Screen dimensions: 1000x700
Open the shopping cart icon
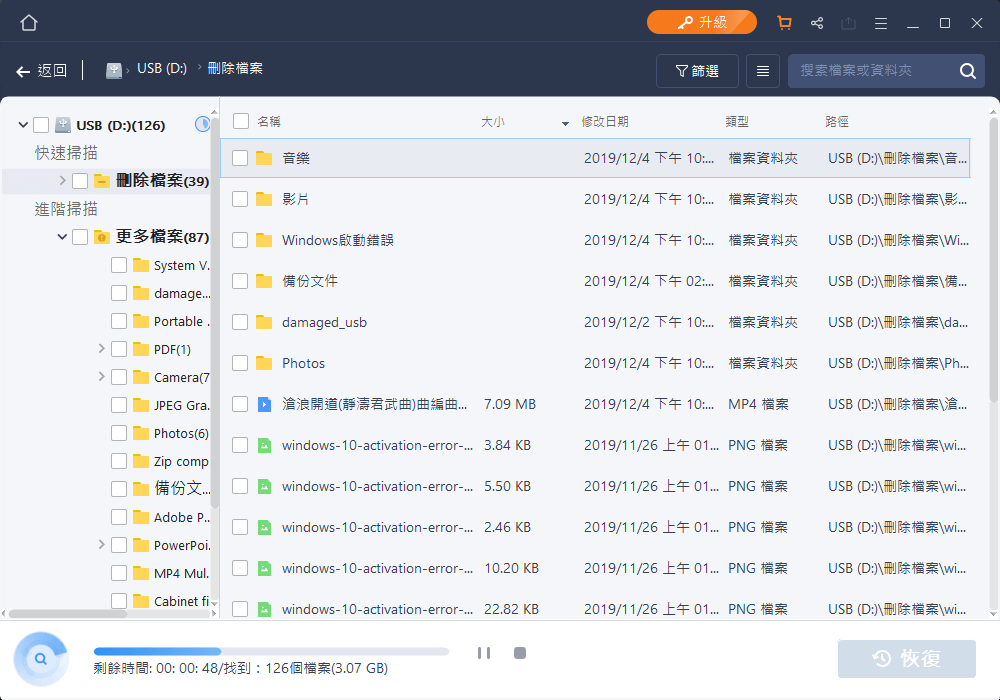coord(784,23)
